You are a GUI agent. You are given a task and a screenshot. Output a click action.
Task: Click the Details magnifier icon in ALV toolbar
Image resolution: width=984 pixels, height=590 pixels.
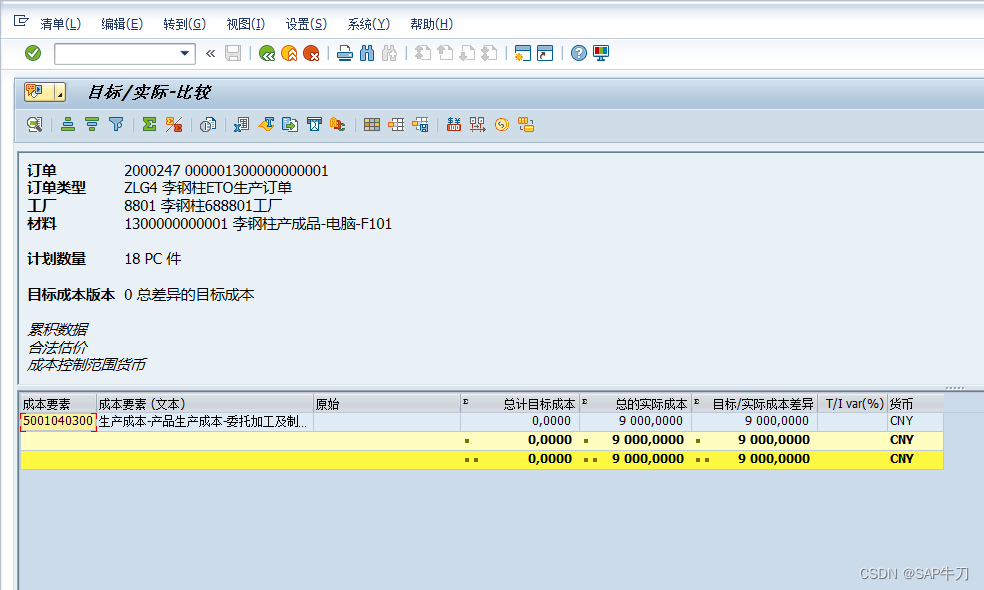click(x=35, y=124)
